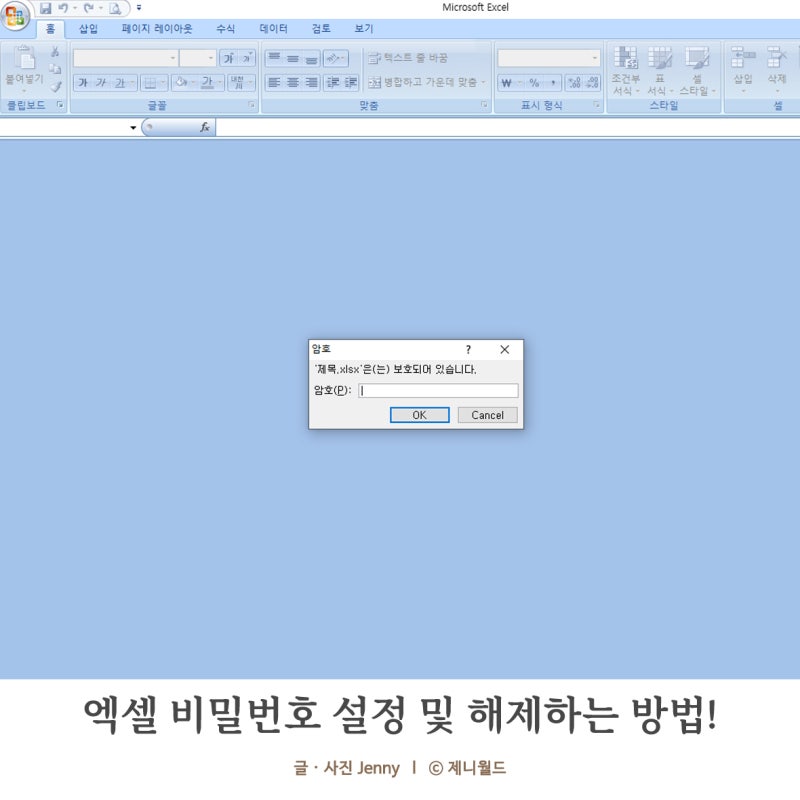Click the Top Align icon

pos(274,58)
